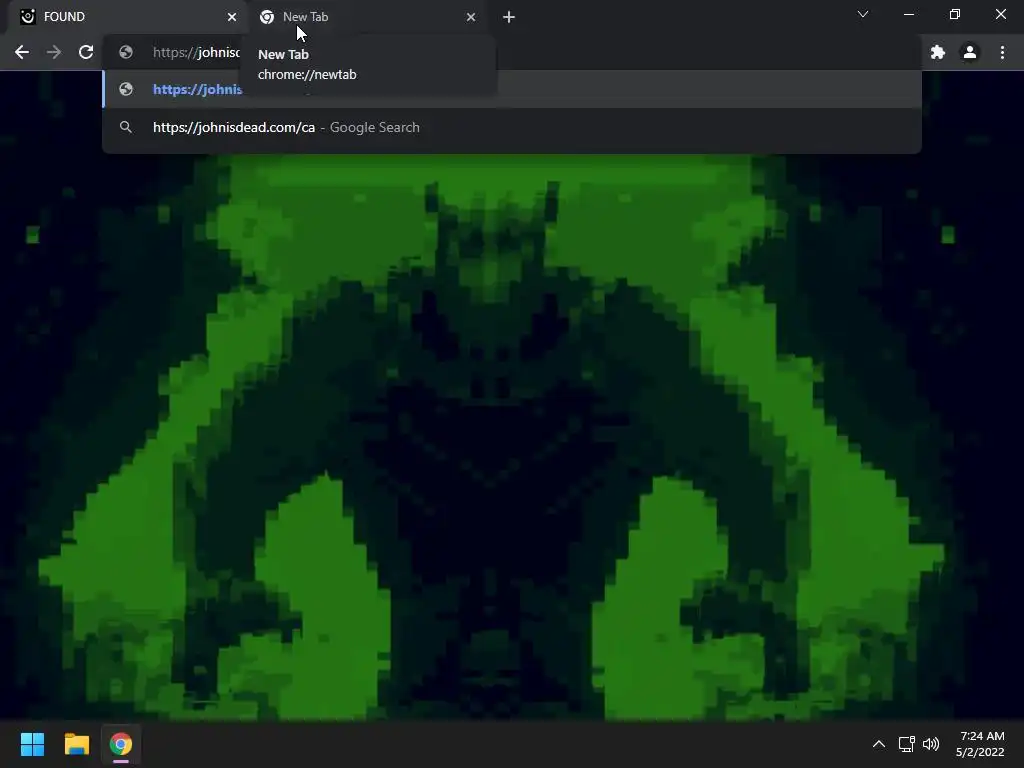This screenshot has width=1024, height=768.
Task: Close the FOUND tab
Action: (232, 17)
